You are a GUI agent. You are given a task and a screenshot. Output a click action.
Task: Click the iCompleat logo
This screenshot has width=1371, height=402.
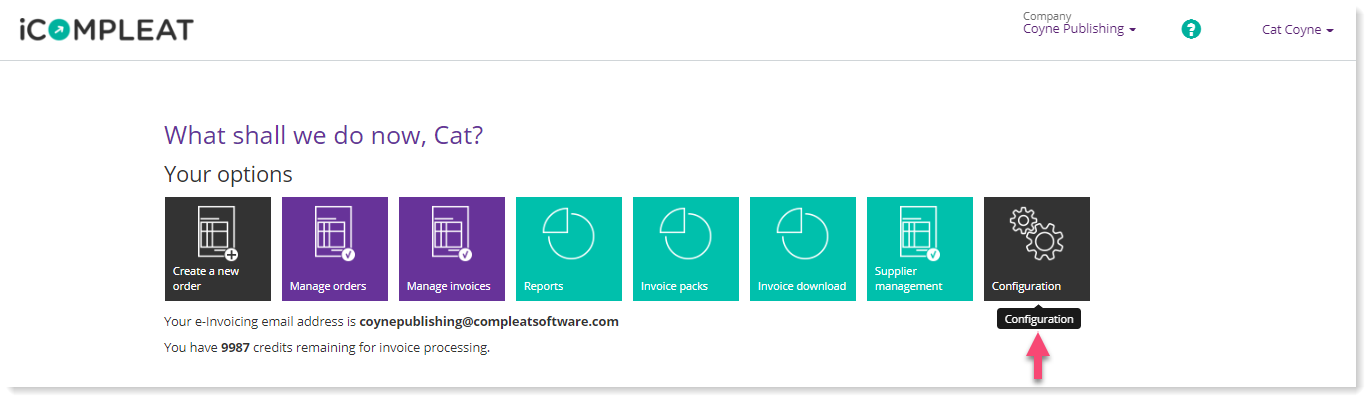point(105,30)
